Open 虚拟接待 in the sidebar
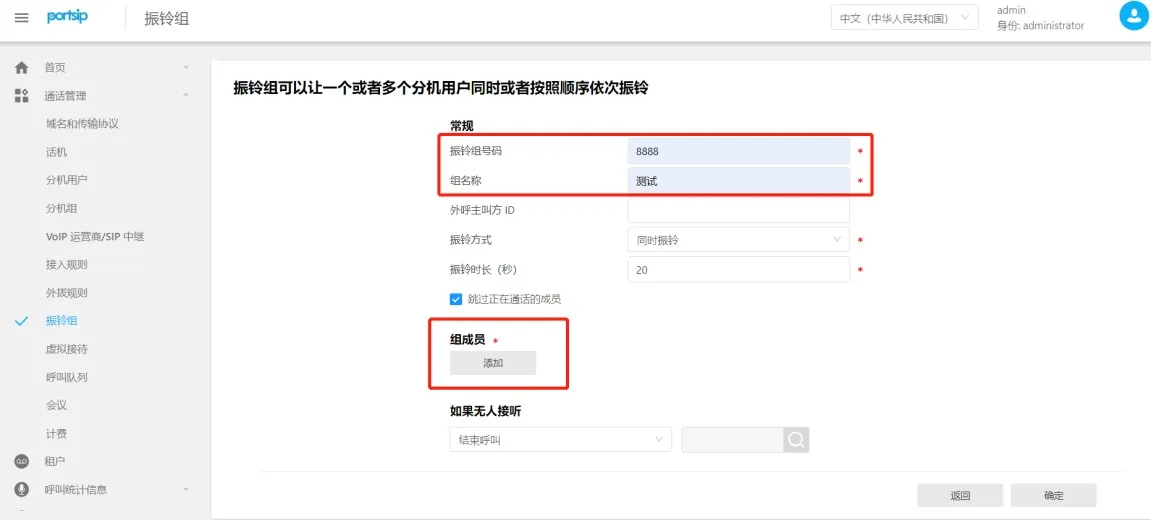 click(67, 349)
